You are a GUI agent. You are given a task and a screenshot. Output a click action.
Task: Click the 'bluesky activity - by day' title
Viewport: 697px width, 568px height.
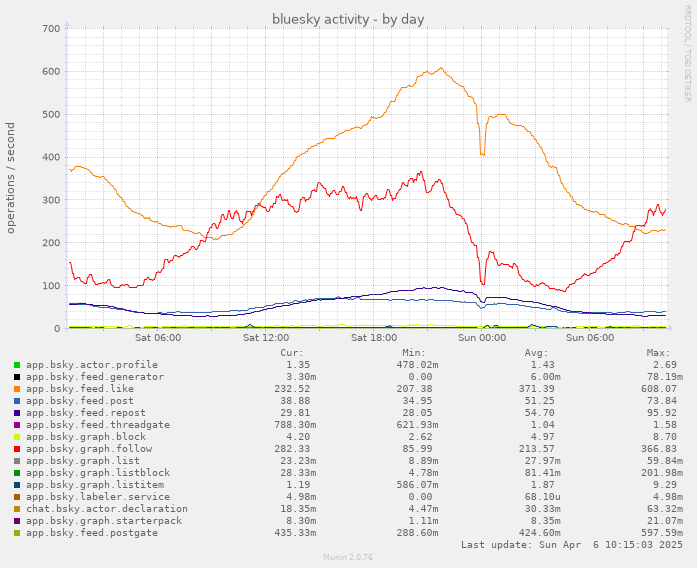[x=348, y=19]
